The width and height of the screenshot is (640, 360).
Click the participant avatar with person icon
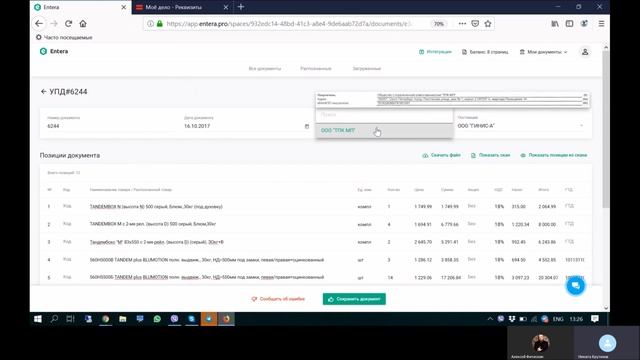pyautogui.click(x=607, y=343)
